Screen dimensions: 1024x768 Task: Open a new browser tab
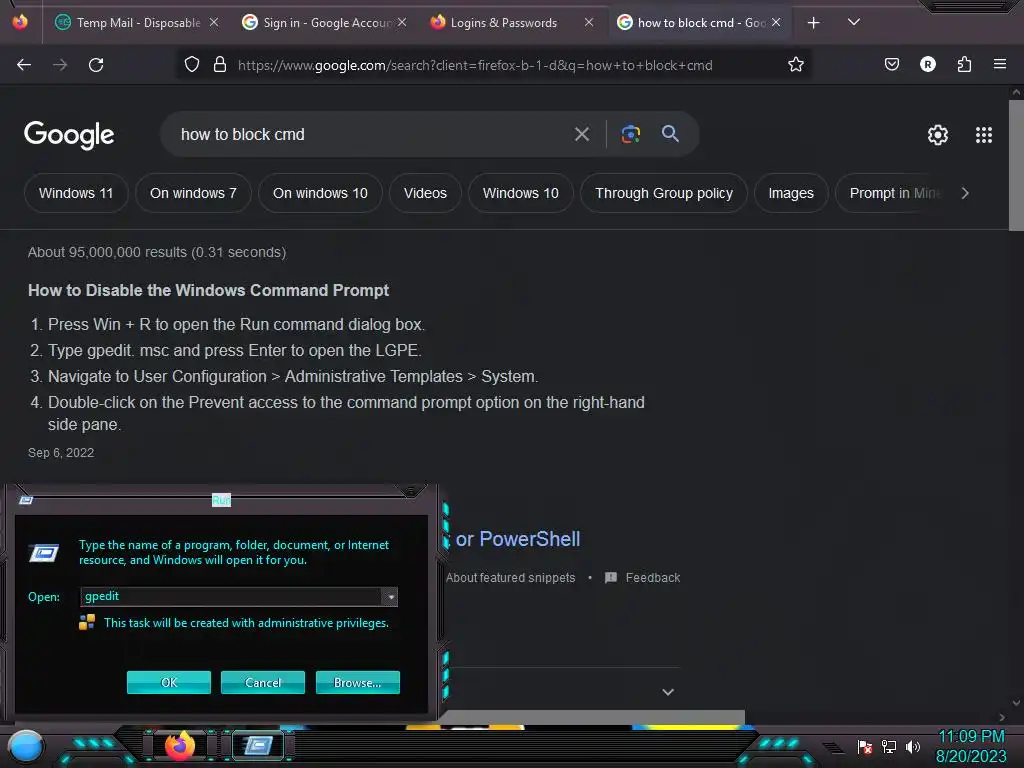813,23
